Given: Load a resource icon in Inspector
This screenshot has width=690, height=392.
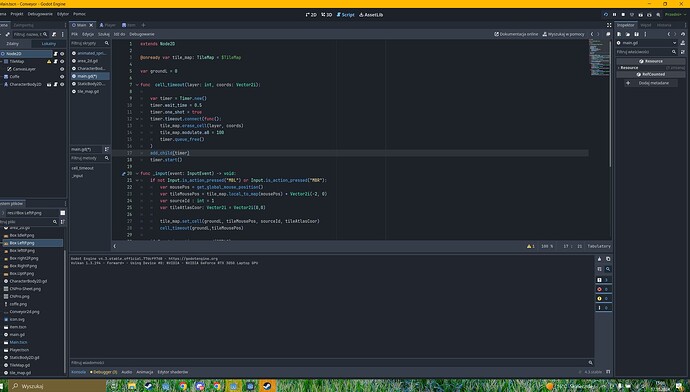Looking at the screenshot, I should pos(628,34).
